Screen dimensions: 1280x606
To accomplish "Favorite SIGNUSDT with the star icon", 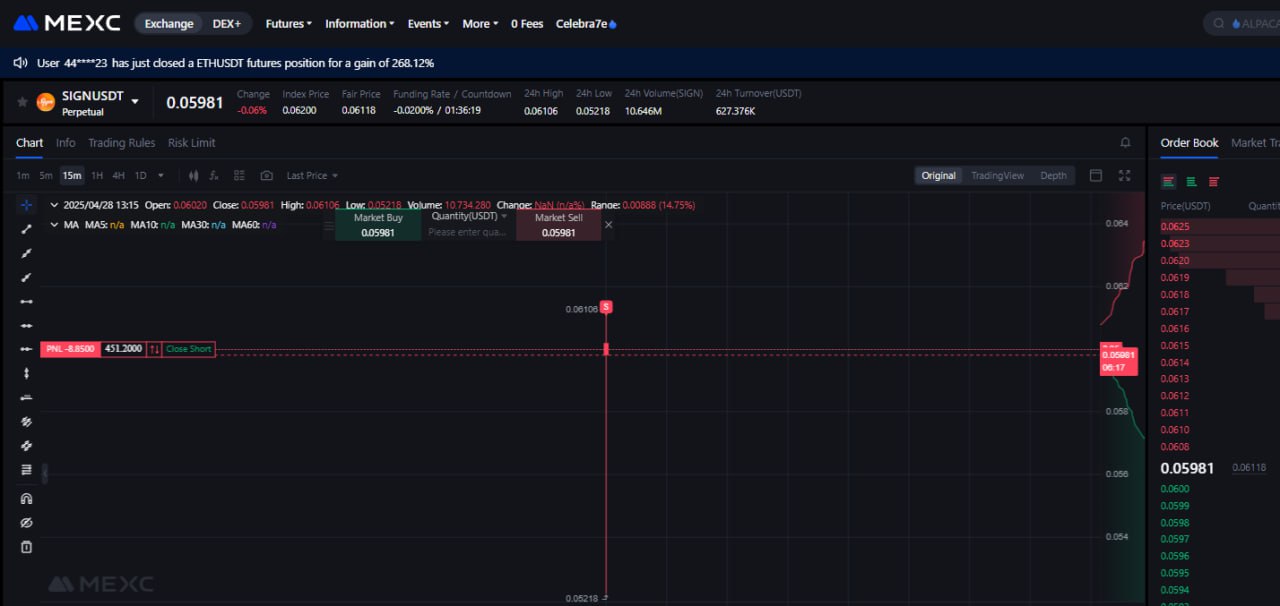I will [22, 102].
